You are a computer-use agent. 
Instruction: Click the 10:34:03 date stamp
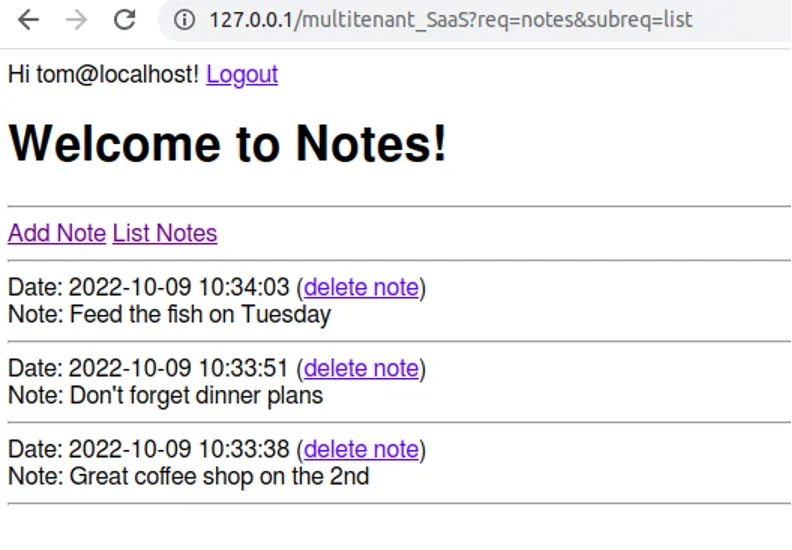click(x=179, y=287)
